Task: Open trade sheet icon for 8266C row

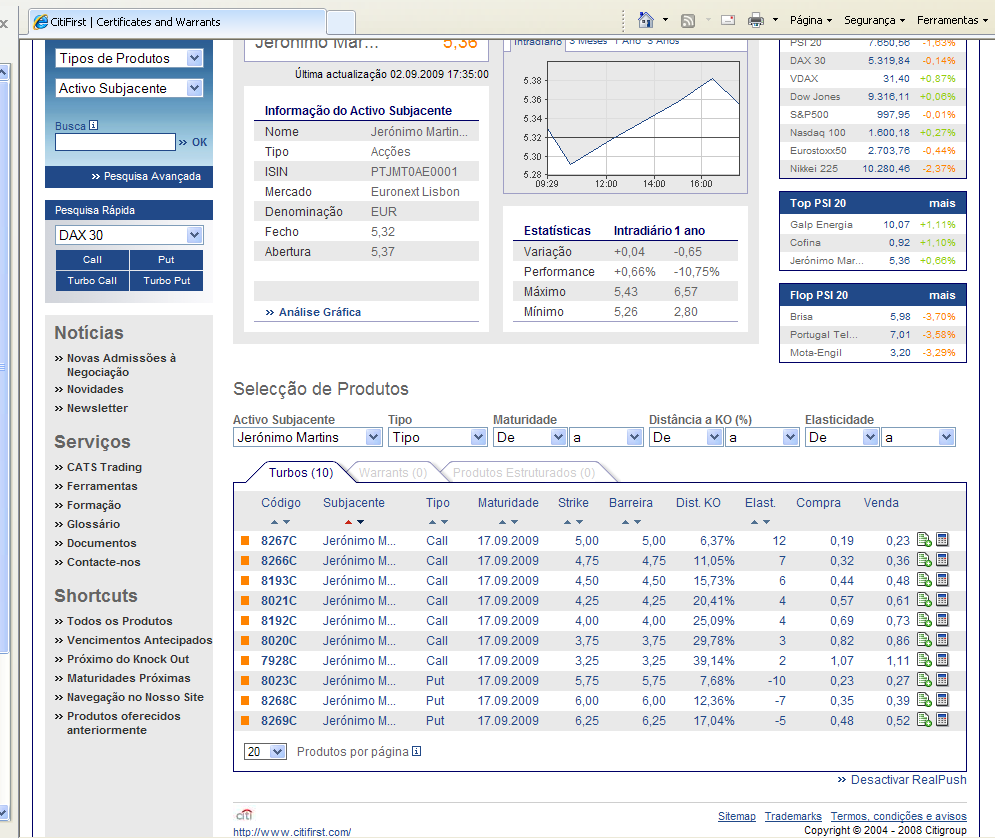Action: (x=924, y=560)
